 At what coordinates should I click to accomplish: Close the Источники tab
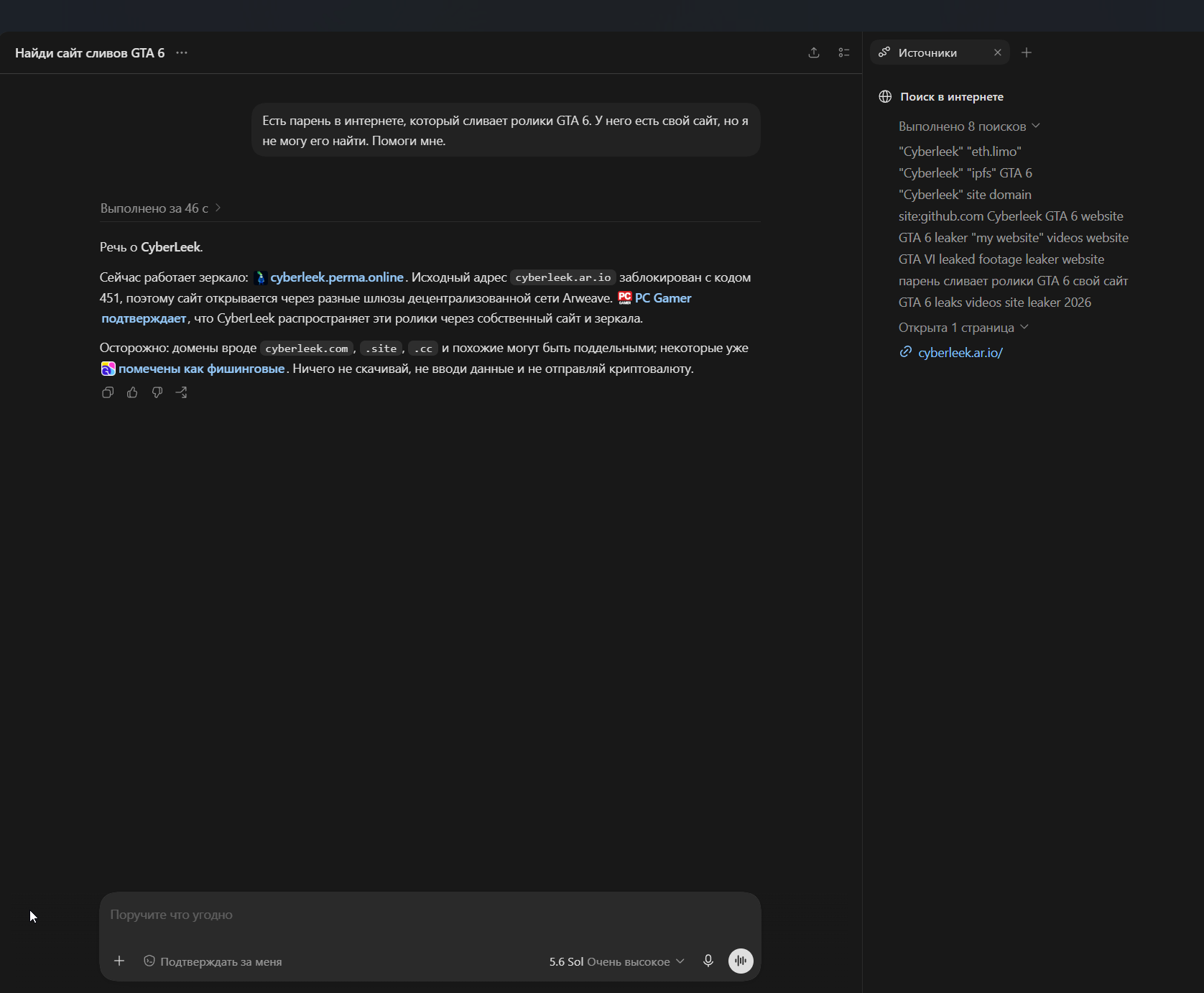click(998, 52)
